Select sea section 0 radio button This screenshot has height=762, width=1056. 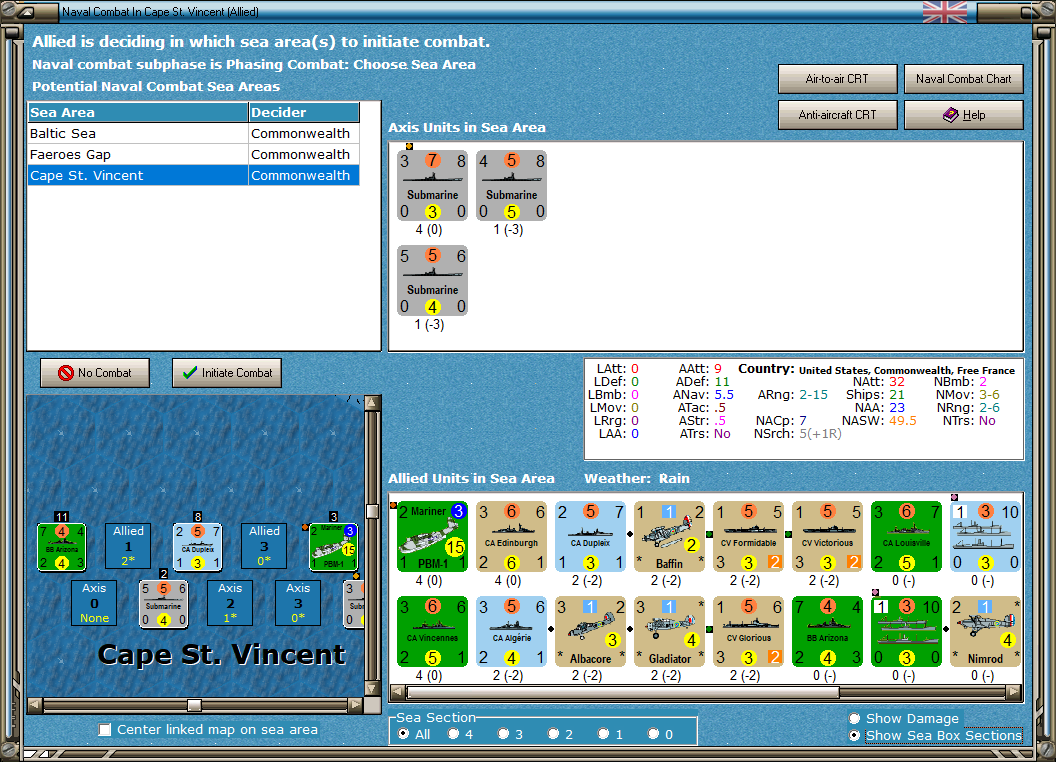coord(653,734)
